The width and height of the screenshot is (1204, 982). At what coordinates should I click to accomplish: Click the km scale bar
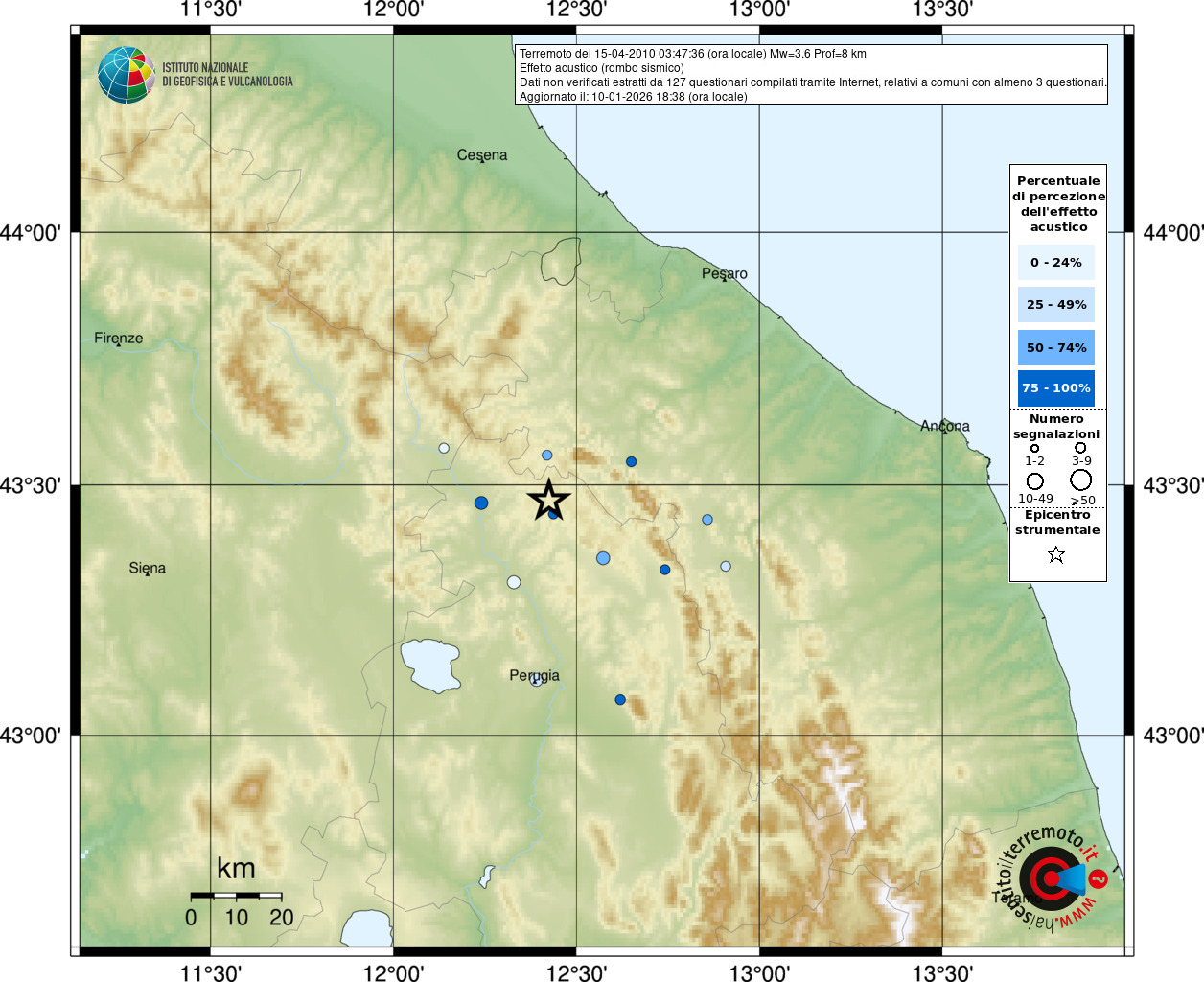[236, 895]
